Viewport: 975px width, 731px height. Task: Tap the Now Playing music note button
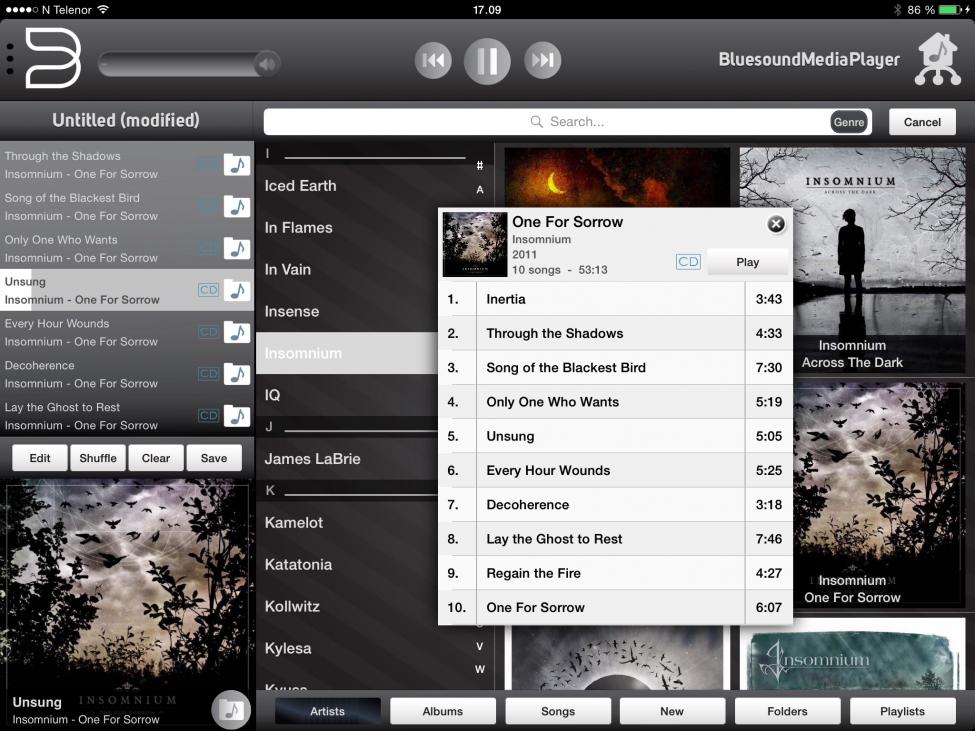click(231, 709)
